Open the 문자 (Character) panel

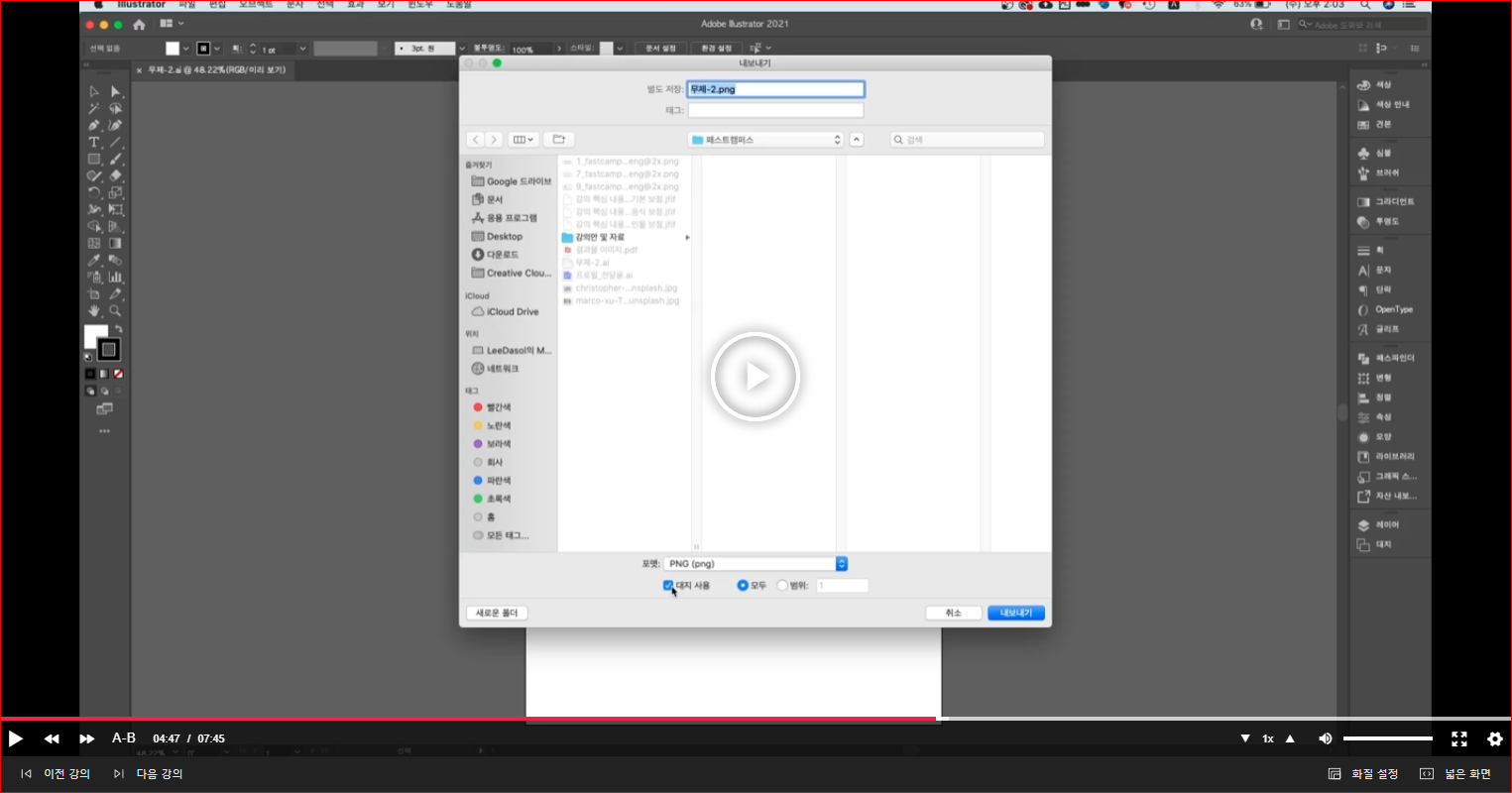point(1374,271)
